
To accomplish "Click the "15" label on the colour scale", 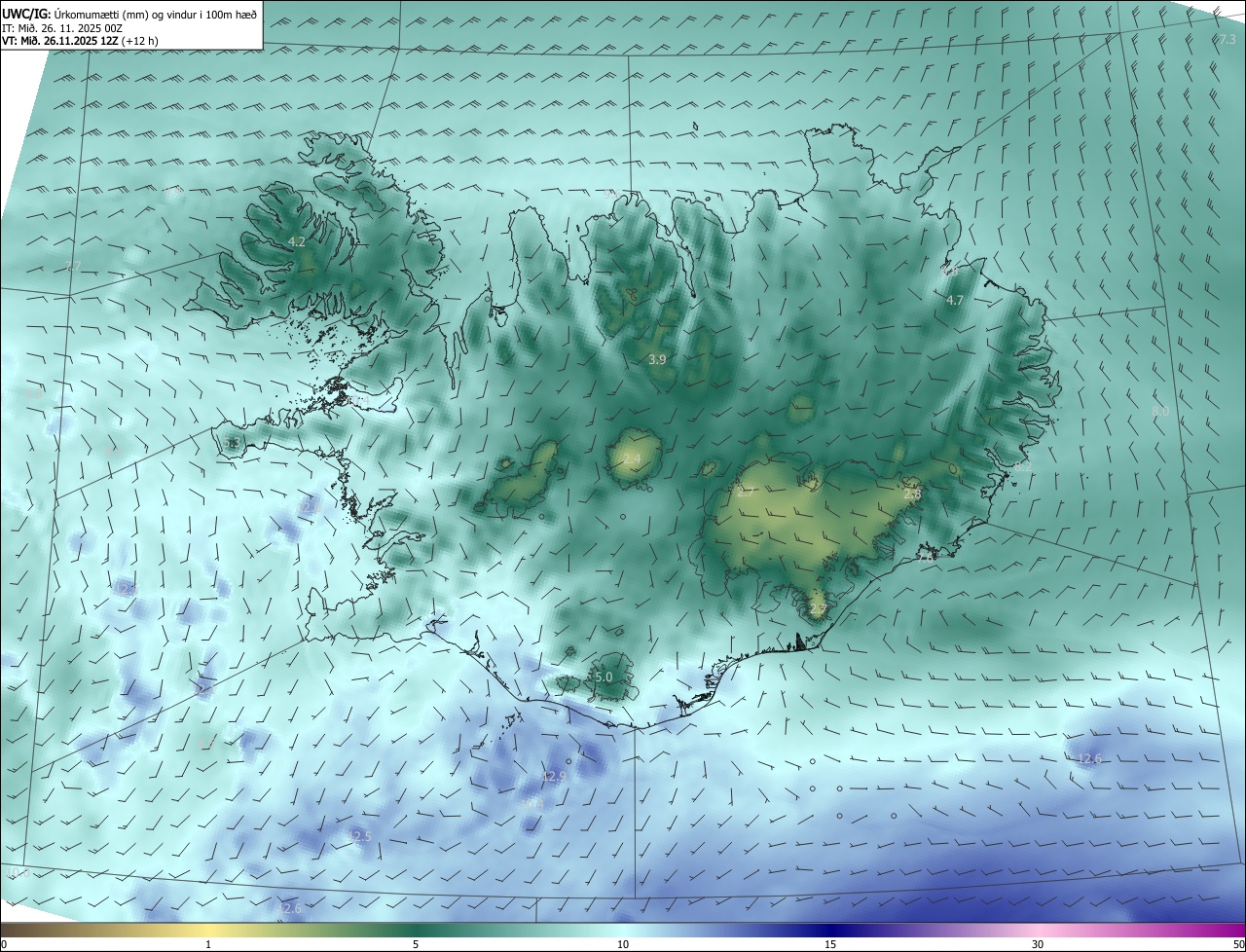I will (x=830, y=944).
